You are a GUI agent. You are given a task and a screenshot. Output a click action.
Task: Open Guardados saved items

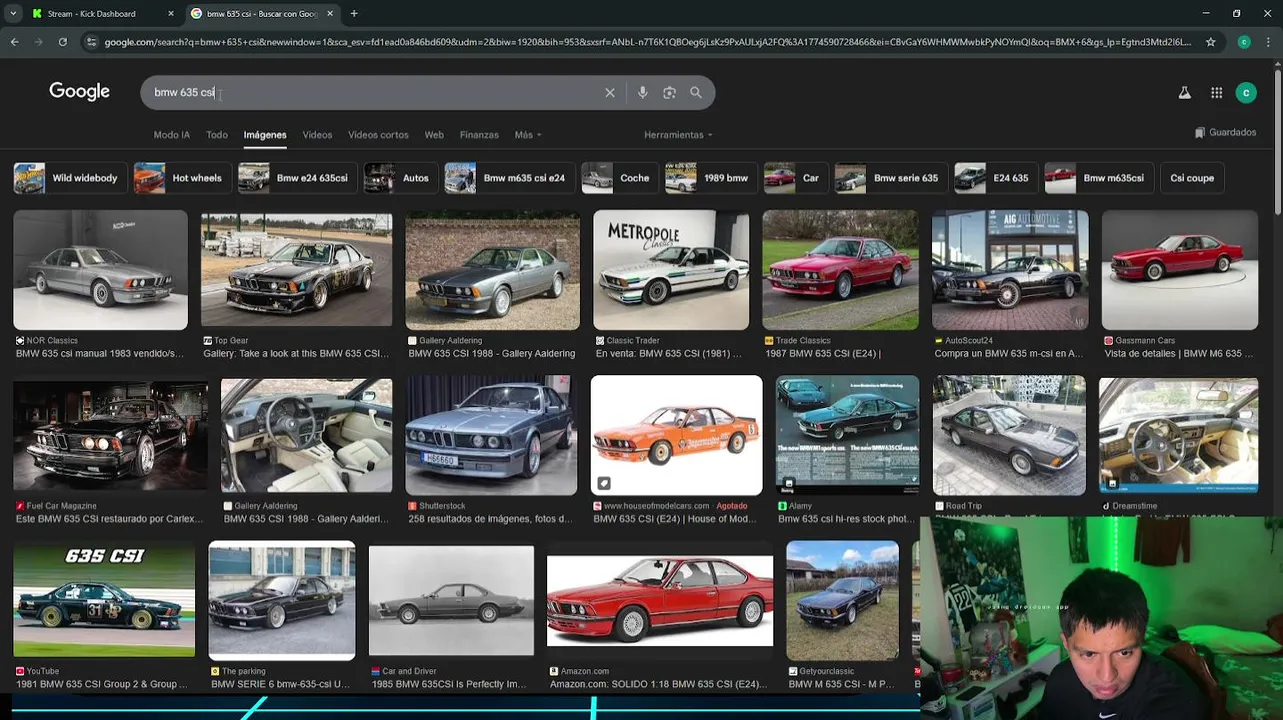(1225, 132)
